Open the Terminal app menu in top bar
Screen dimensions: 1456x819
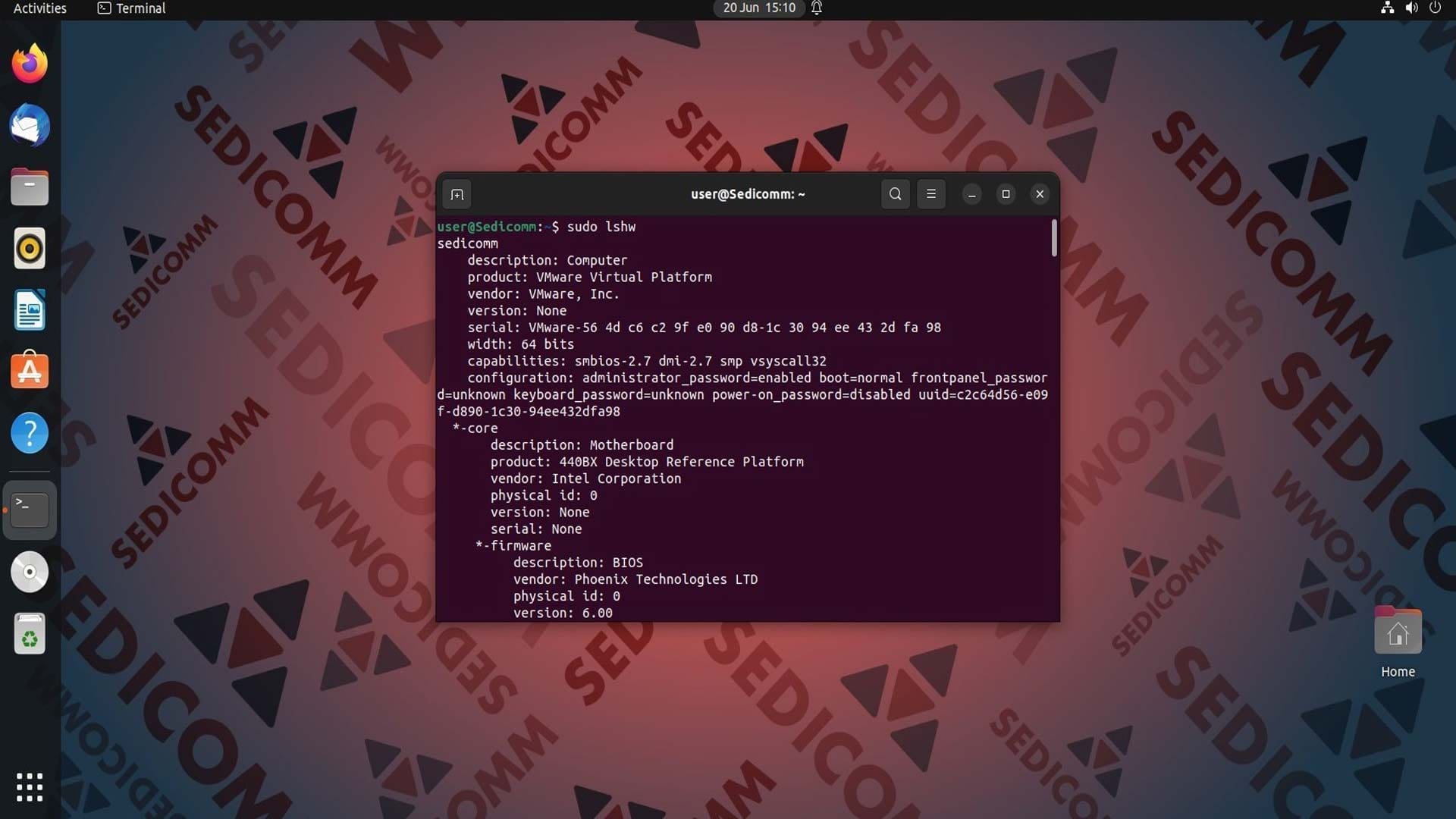pyautogui.click(x=132, y=8)
